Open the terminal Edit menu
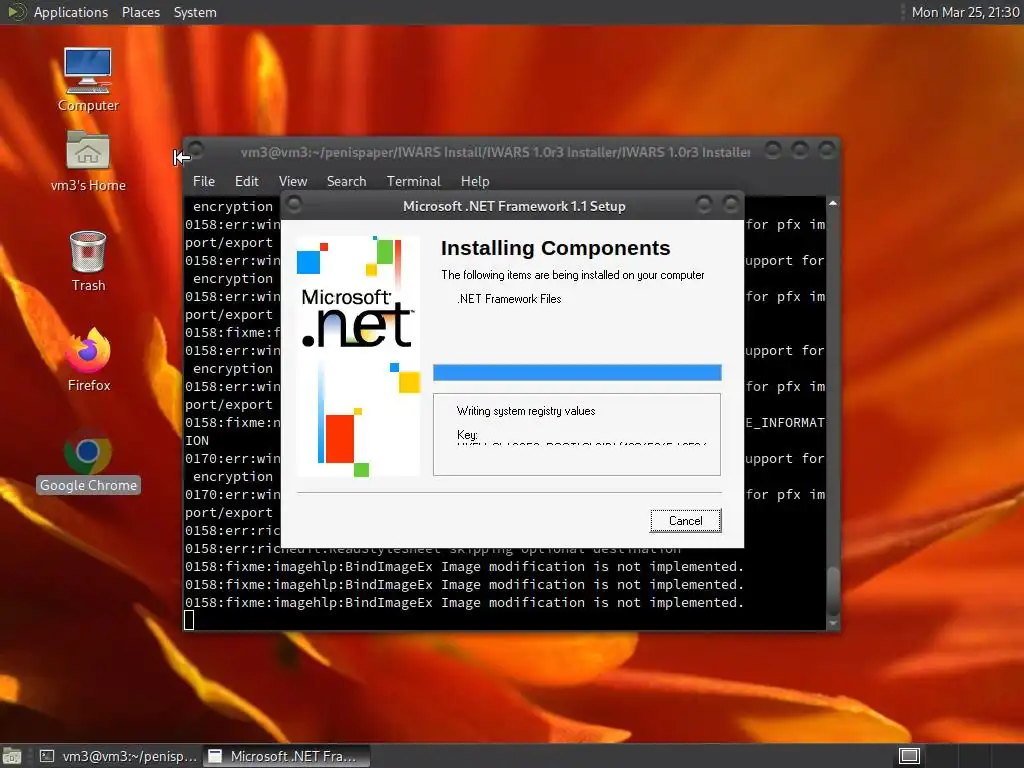 (x=246, y=181)
